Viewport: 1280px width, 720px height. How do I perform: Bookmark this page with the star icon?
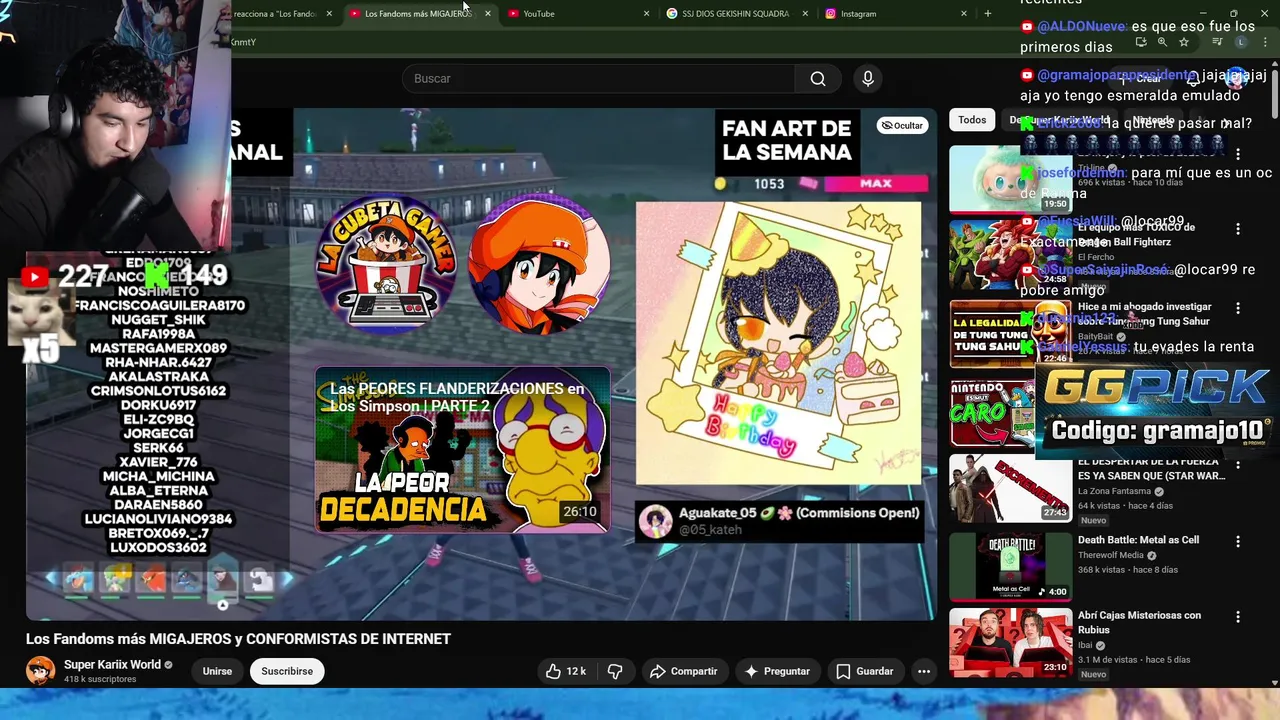coord(1184,42)
